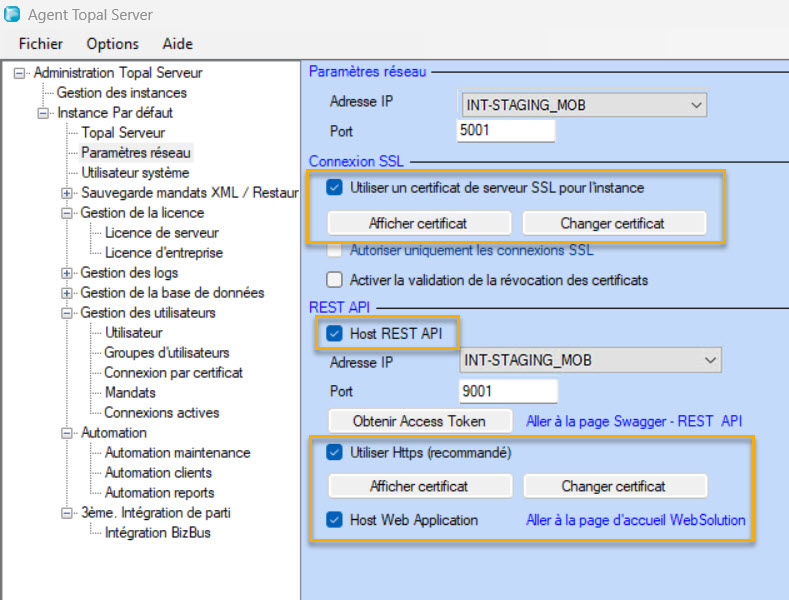Open the network Adresse IP dropdown
The height and width of the screenshot is (600, 789).
[x=696, y=104]
